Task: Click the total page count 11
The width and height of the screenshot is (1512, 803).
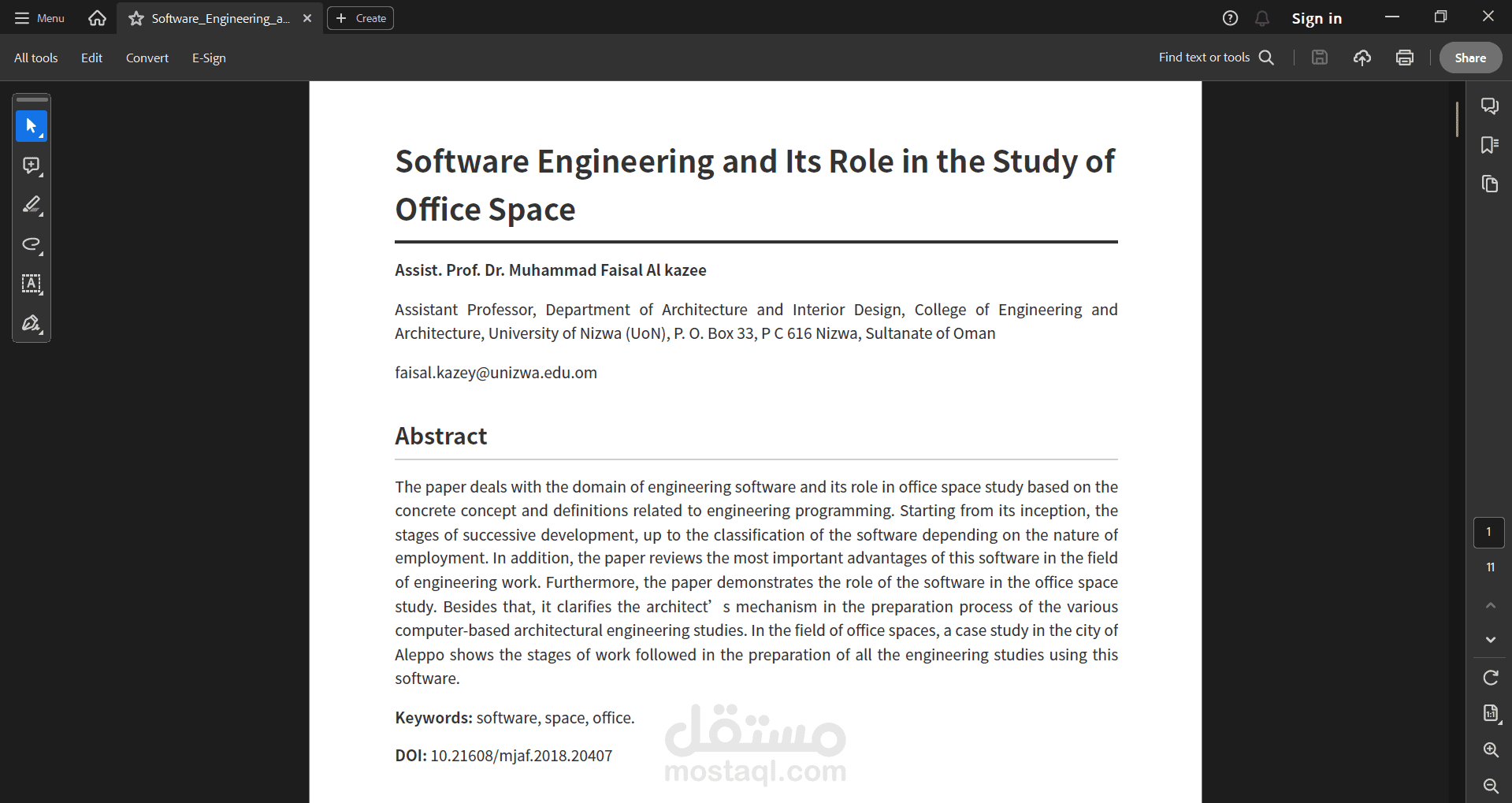Action: tap(1490, 567)
